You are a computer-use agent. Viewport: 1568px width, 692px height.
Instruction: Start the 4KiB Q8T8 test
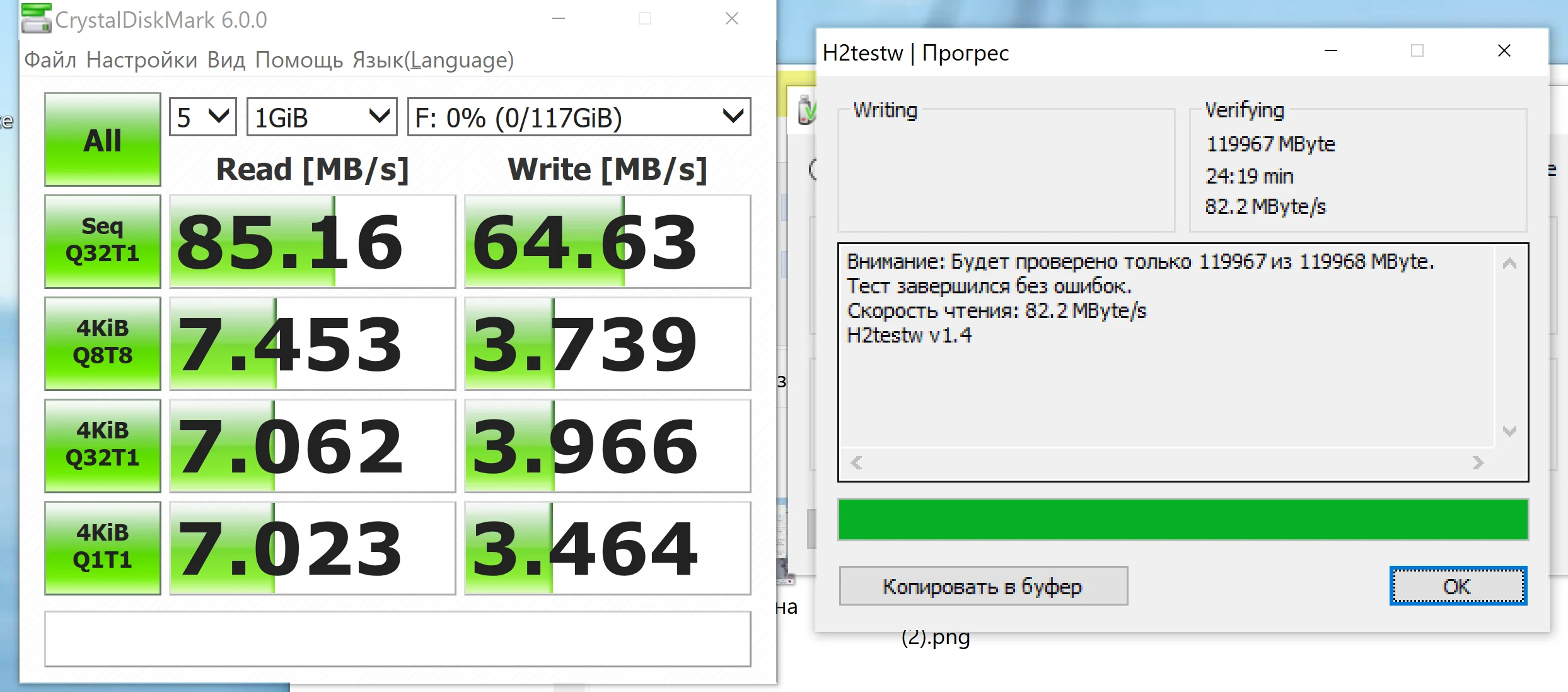point(103,343)
